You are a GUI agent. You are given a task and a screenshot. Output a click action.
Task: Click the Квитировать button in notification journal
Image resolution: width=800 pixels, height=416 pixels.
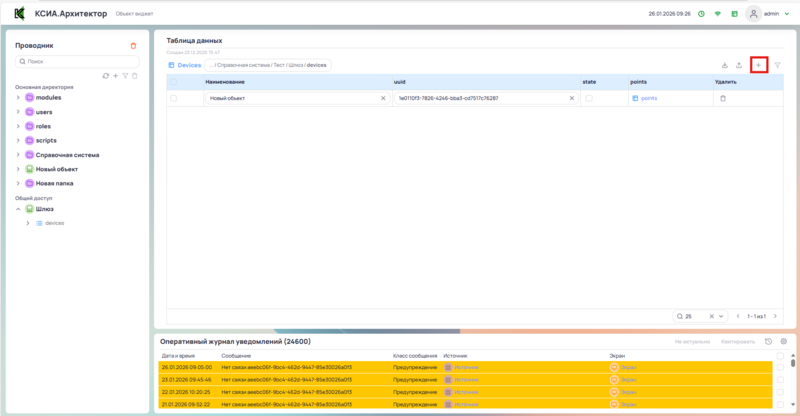(x=738, y=342)
